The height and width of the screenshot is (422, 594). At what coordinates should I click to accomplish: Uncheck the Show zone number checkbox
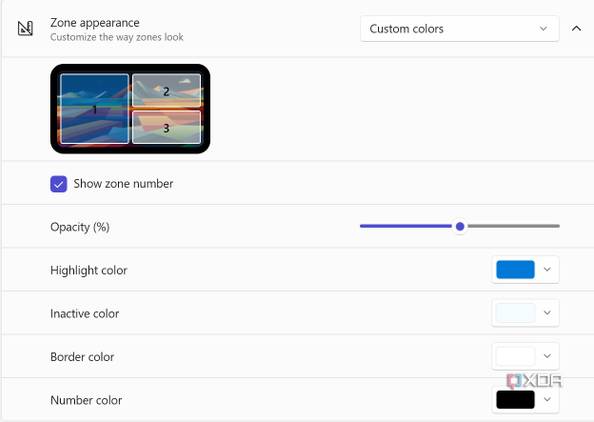coord(59,184)
